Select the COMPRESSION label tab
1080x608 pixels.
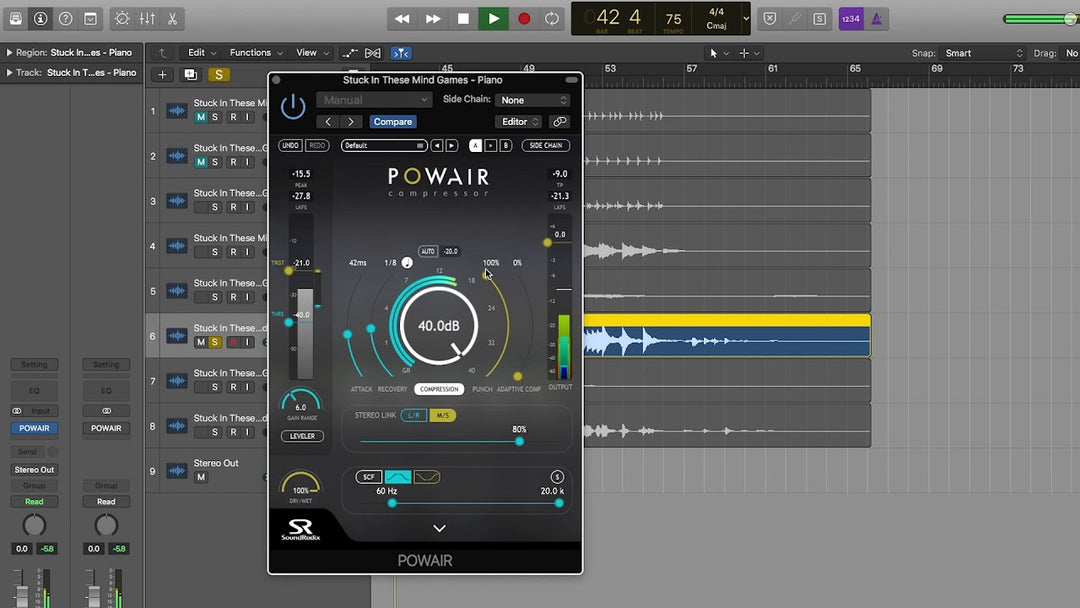(439, 389)
